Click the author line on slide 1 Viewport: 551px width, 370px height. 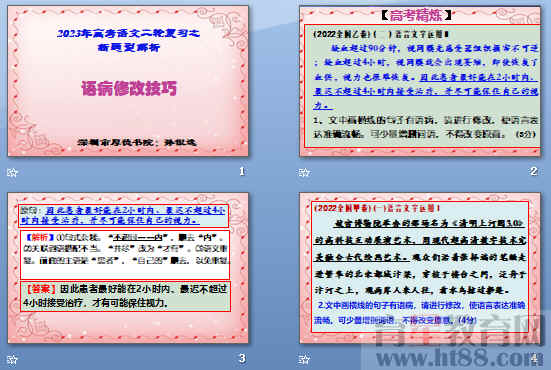137,142
